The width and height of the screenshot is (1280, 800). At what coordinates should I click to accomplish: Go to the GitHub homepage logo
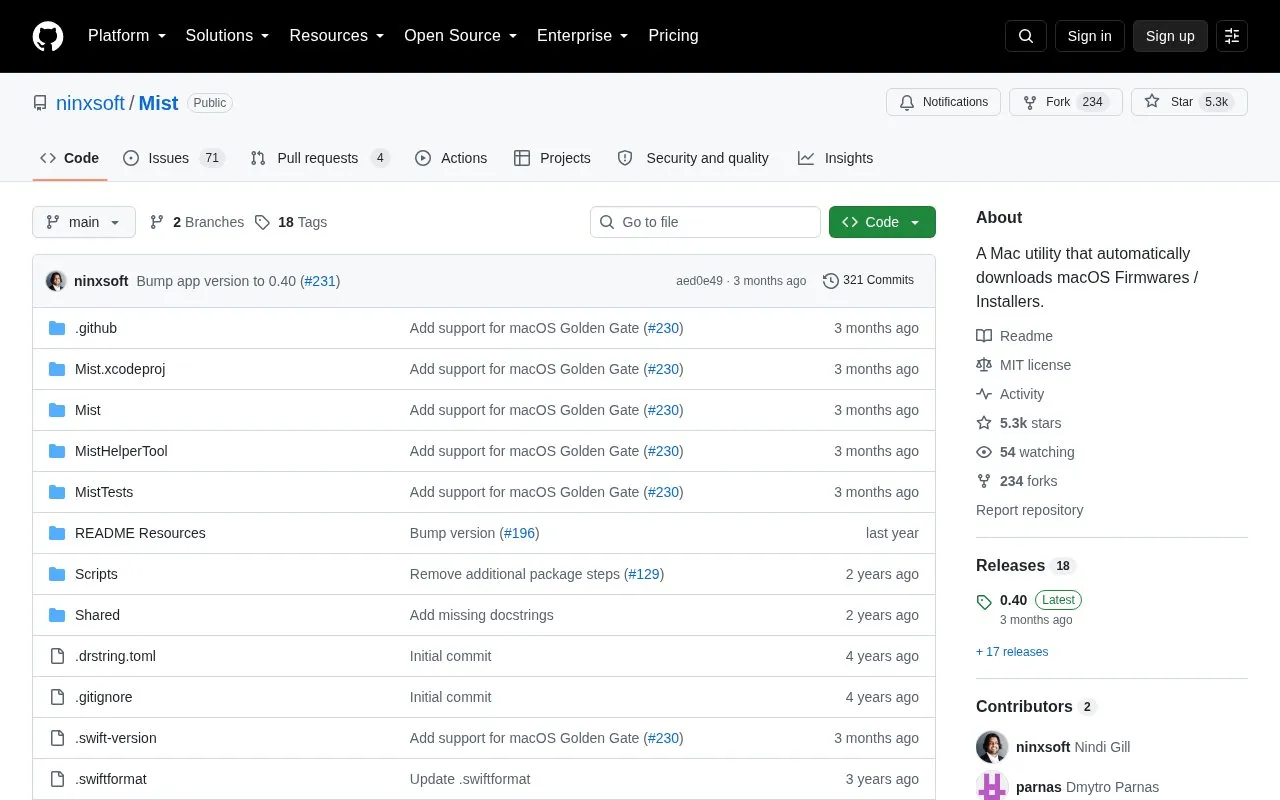tap(48, 36)
